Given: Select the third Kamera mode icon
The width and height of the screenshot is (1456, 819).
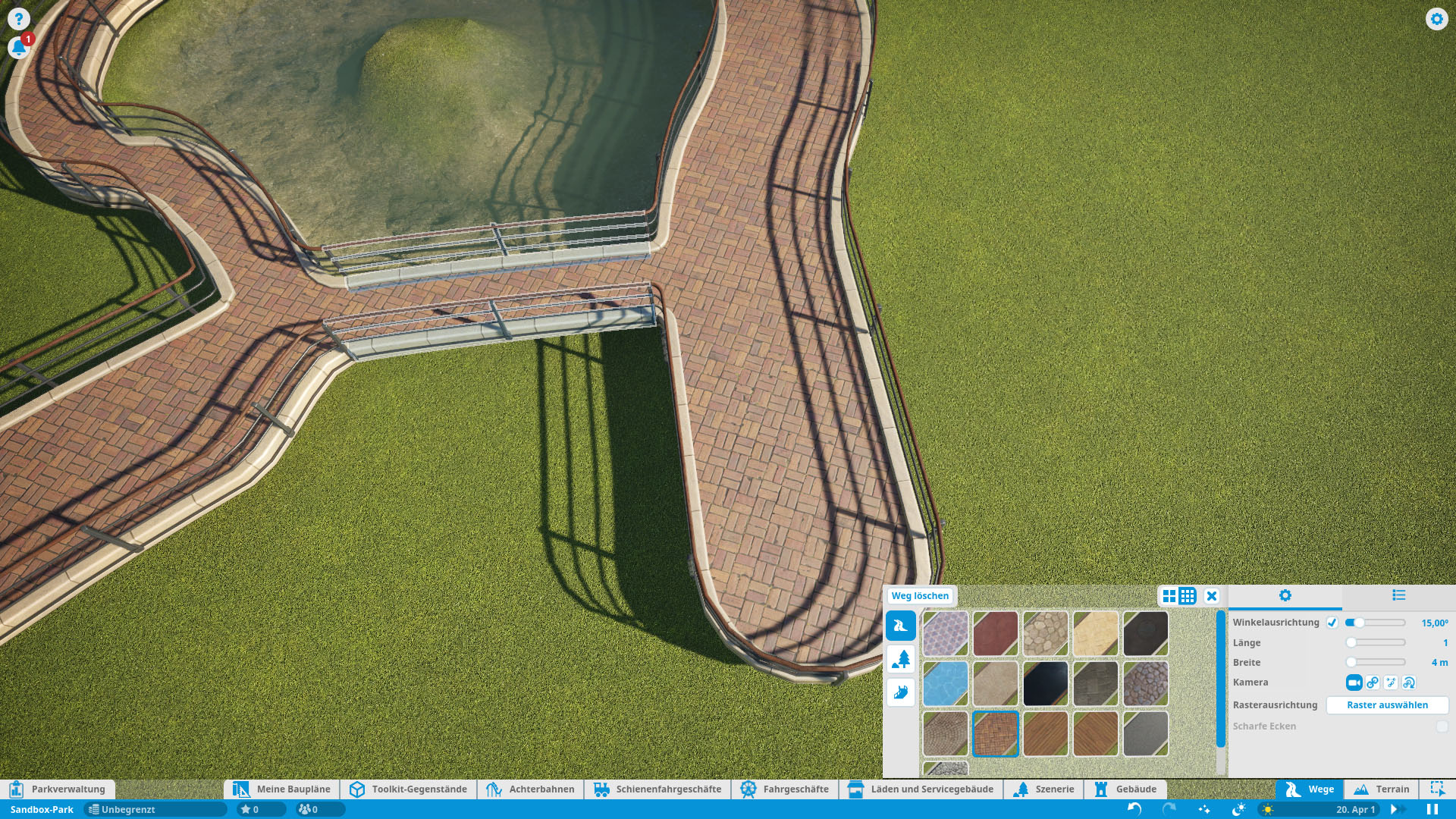Looking at the screenshot, I should pyautogui.click(x=1391, y=682).
